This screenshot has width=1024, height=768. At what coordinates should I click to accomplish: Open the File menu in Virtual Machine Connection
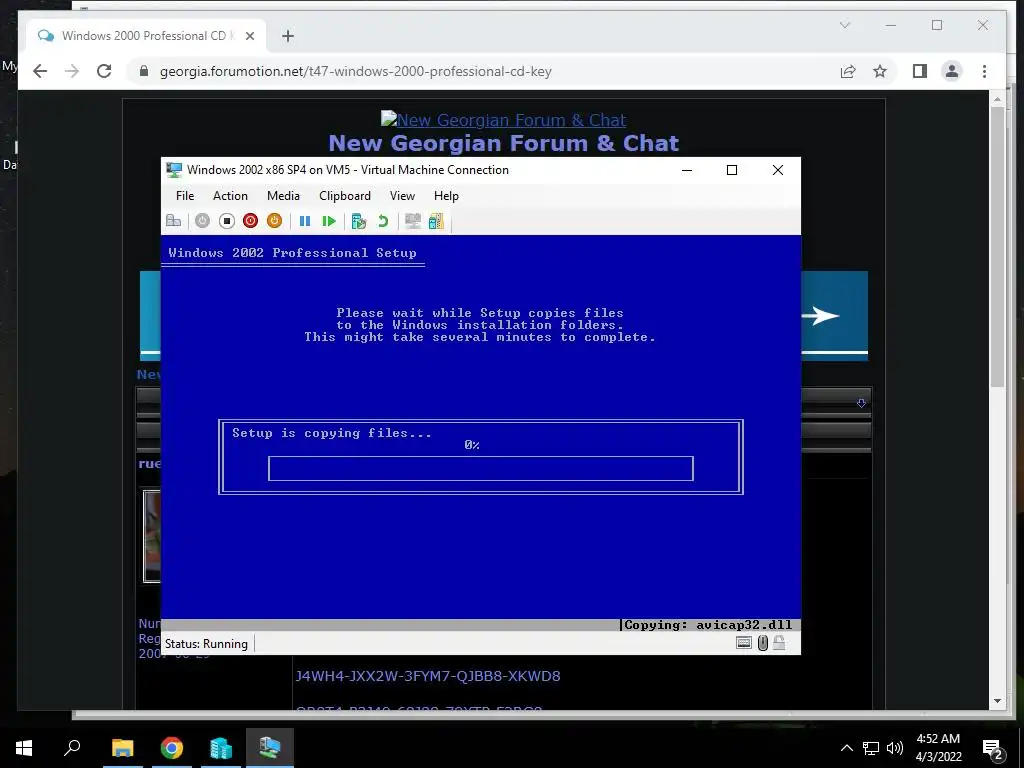pyautogui.click(x=185, y=196)
